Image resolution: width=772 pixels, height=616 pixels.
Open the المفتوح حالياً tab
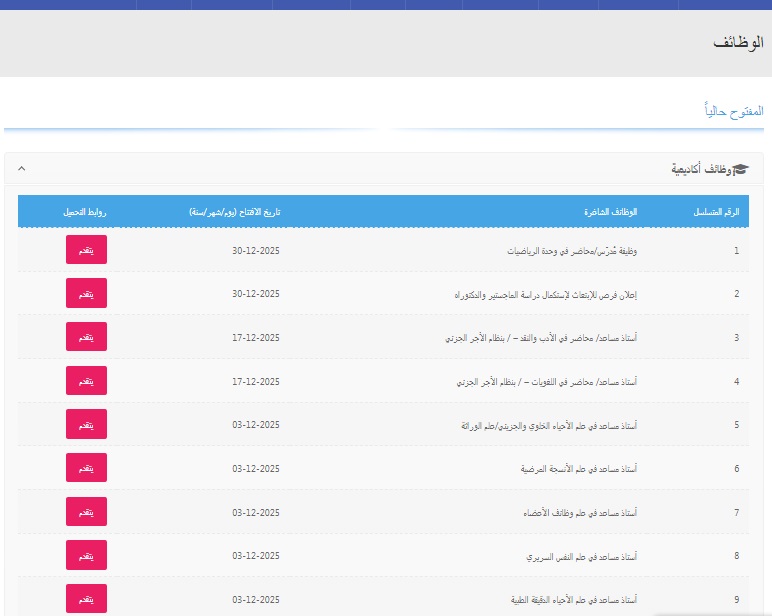pyautogui.click(x=734, y=109)
